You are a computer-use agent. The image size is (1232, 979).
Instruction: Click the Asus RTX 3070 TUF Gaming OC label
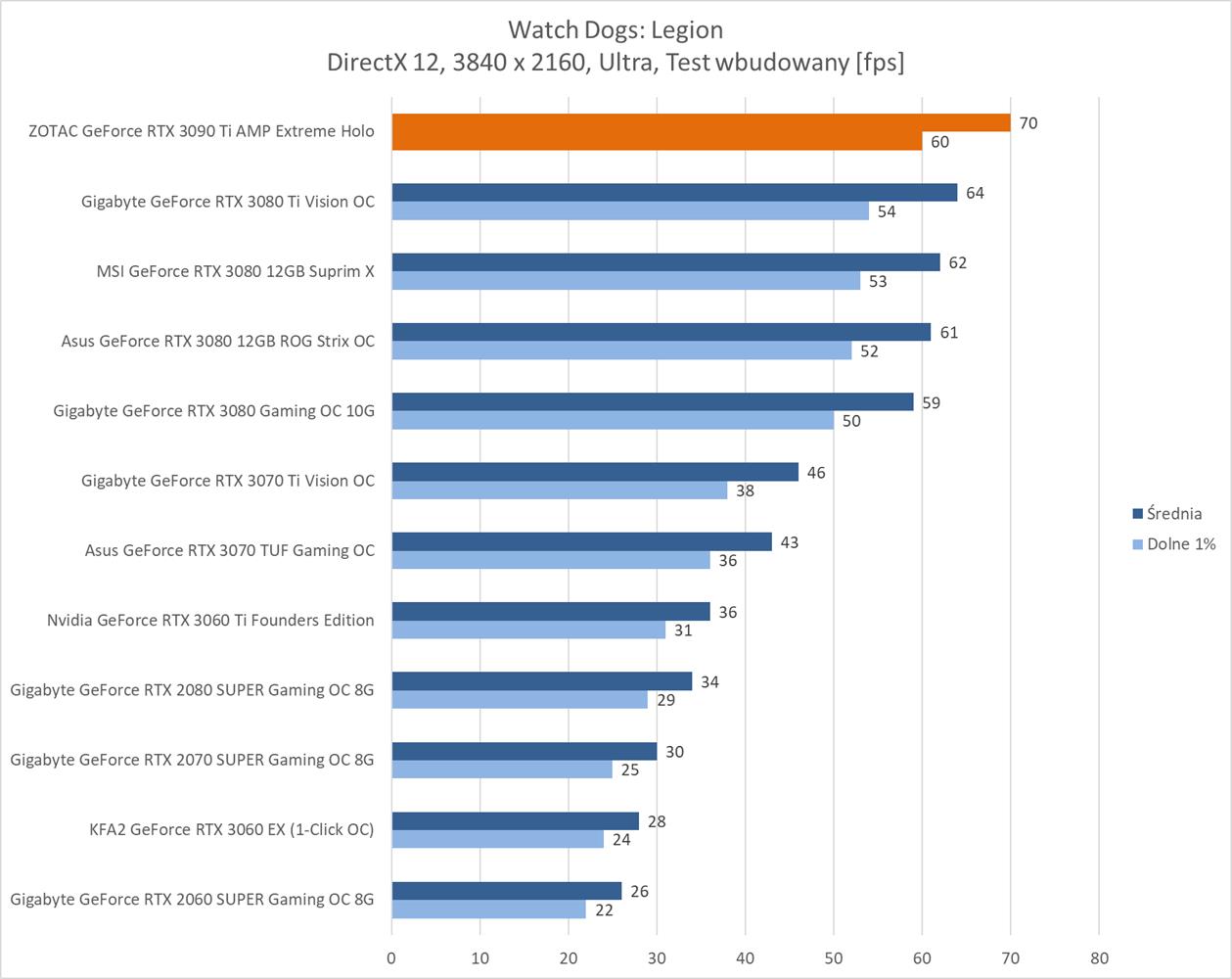point(229,550)
